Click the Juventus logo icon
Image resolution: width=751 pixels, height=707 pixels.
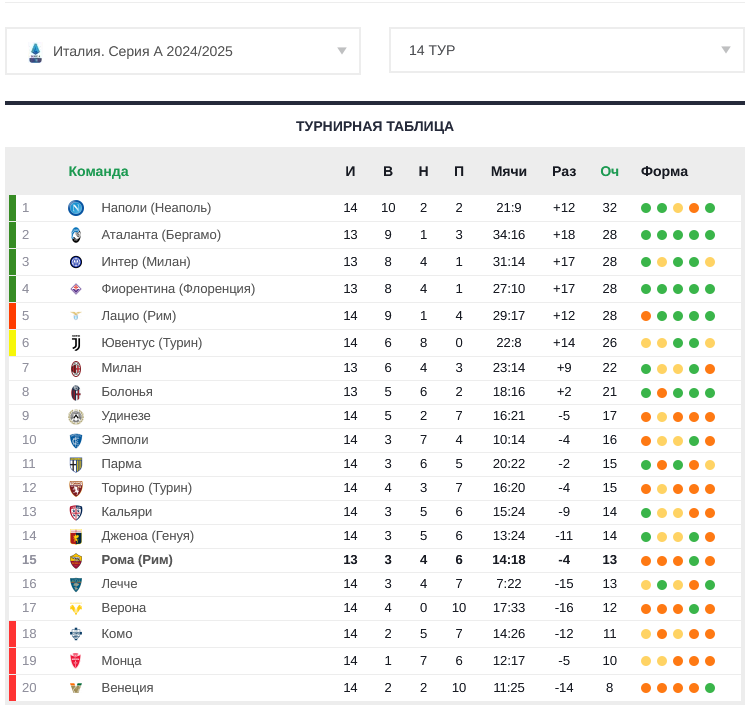[x=76, y=343]
